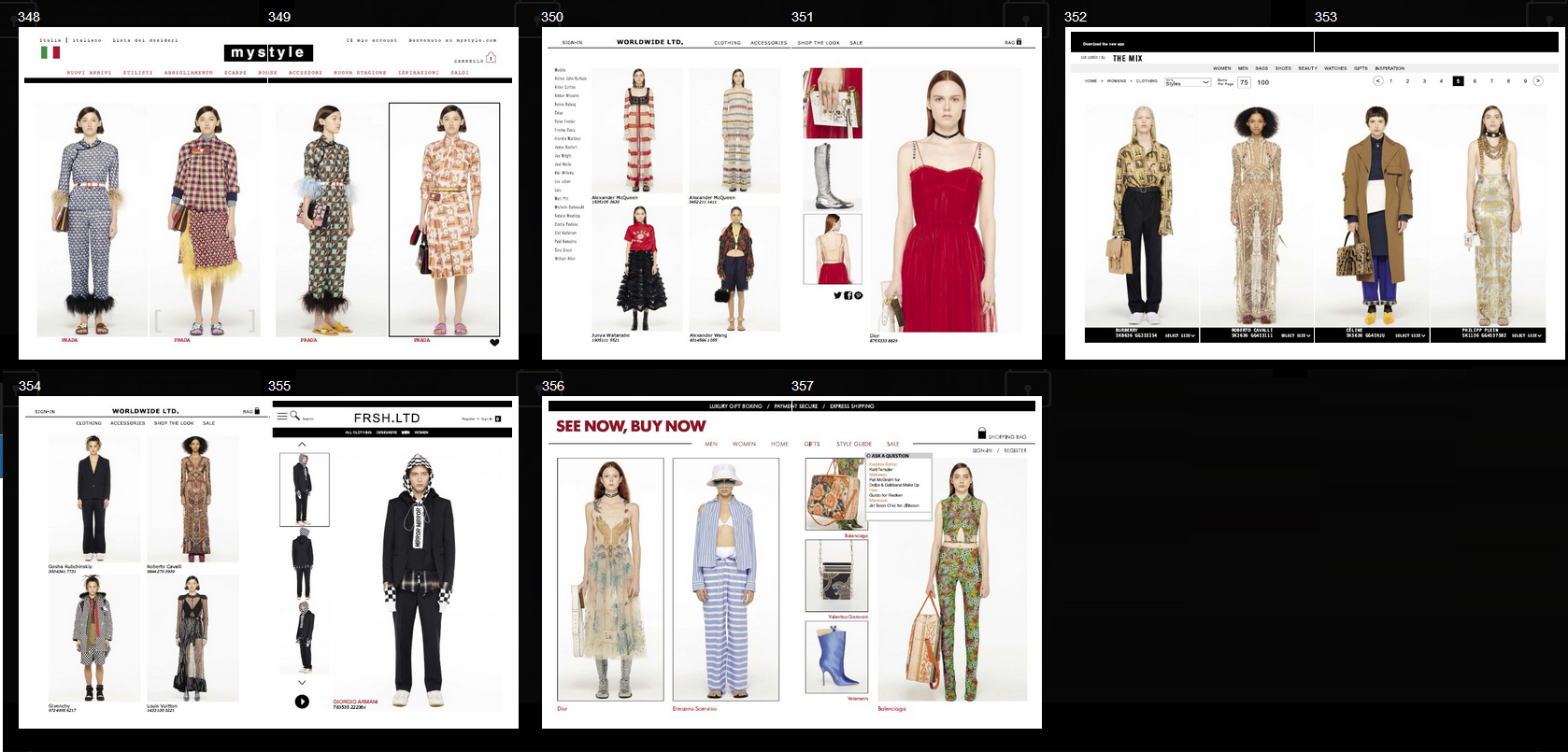
Task: Open the Styles sort dropdown on The Mix
Action: (1187, 82)
